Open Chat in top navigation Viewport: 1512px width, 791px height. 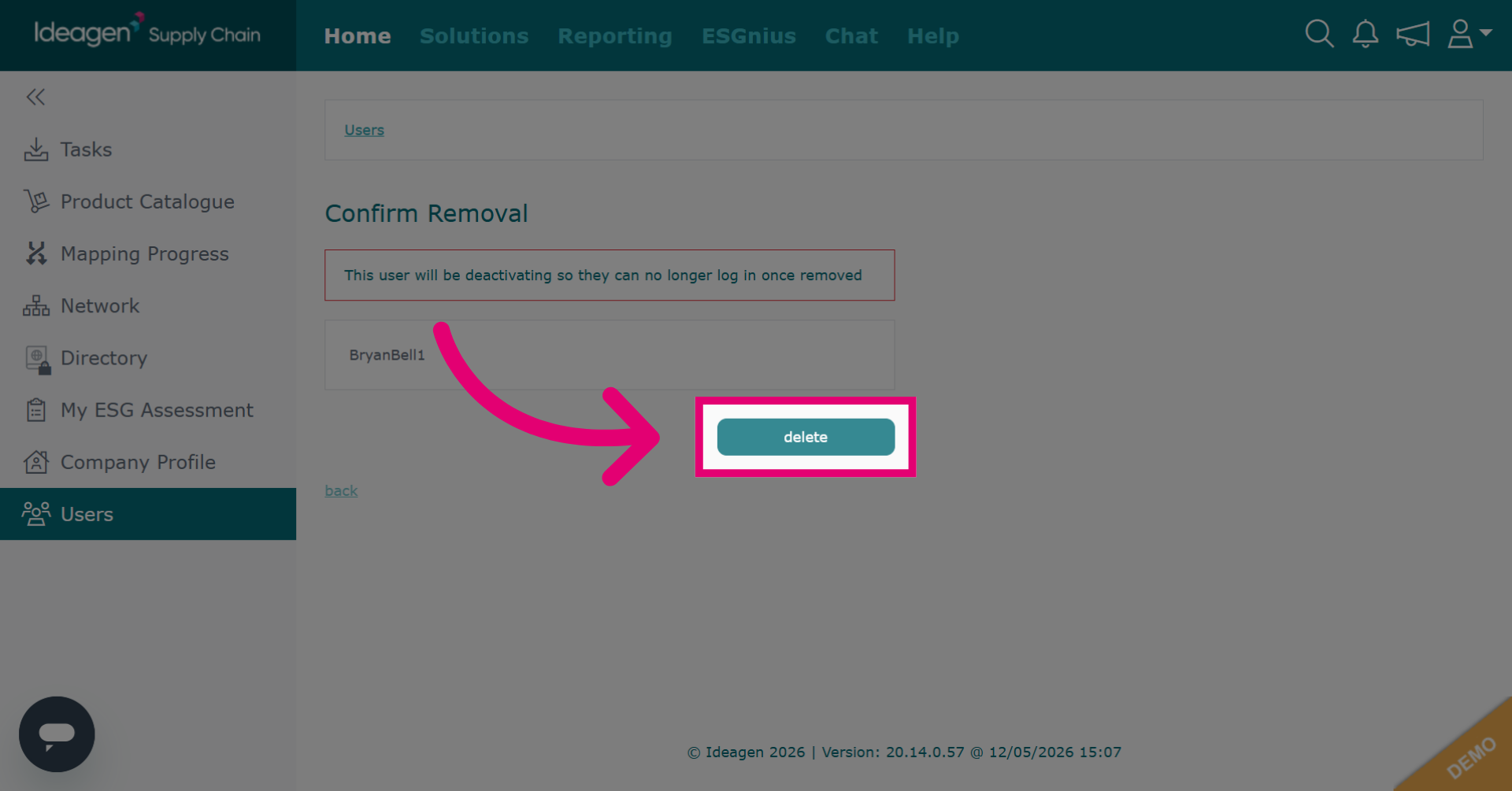[851, 35]
